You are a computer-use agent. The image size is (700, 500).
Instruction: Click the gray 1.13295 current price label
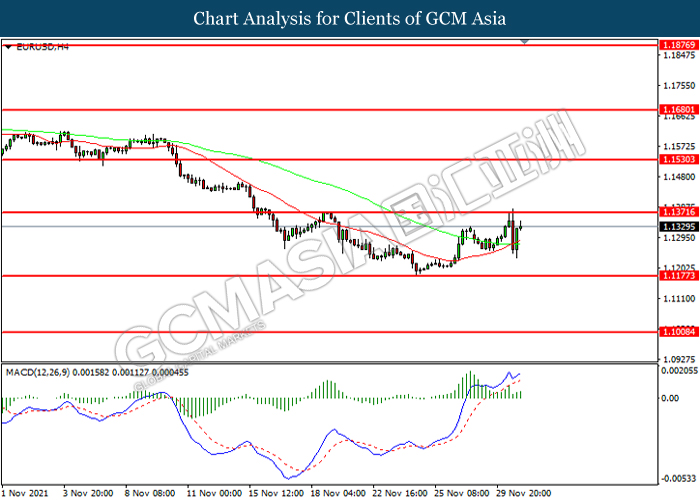tap(679, 227)
